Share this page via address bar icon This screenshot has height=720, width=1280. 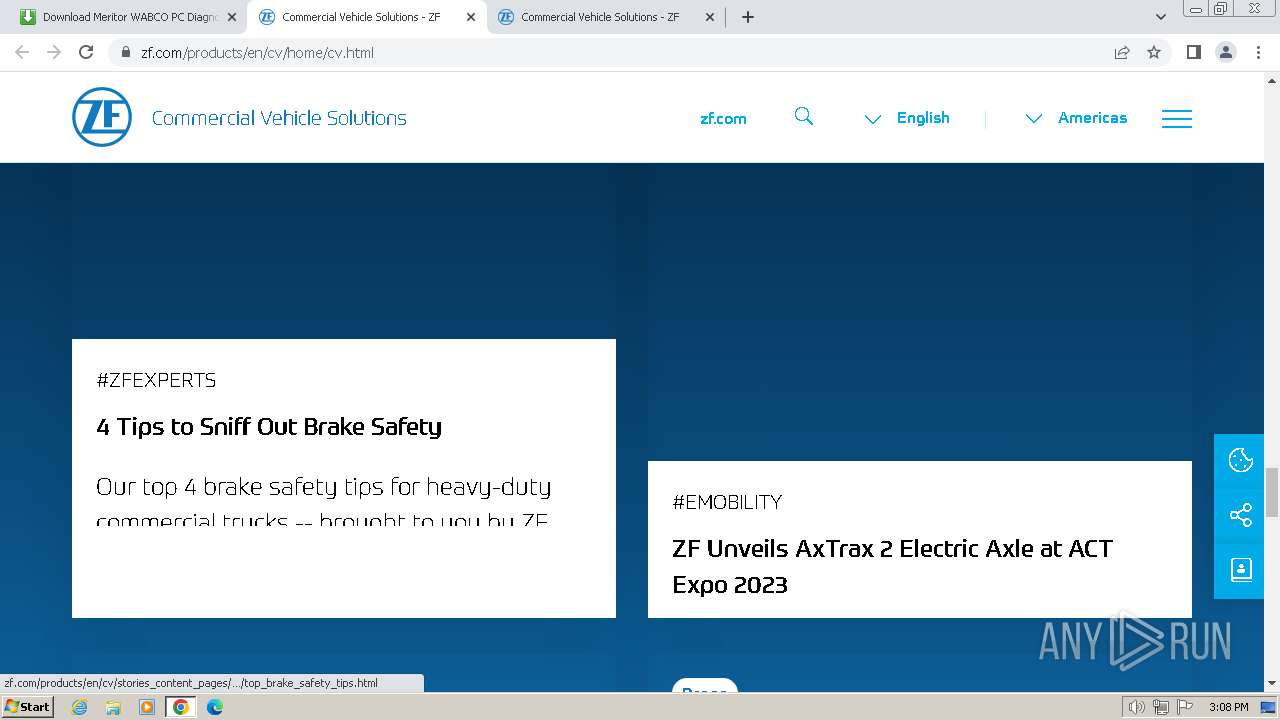pos(1122,52)
